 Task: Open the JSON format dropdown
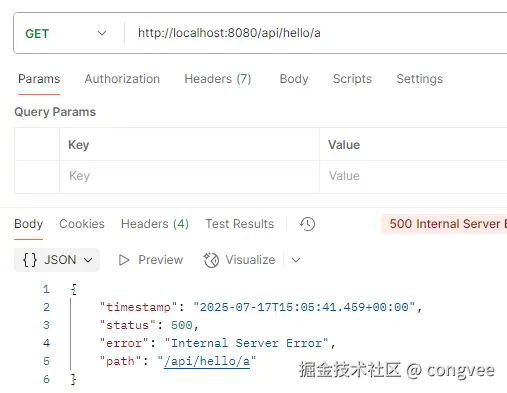click(57, 260)
